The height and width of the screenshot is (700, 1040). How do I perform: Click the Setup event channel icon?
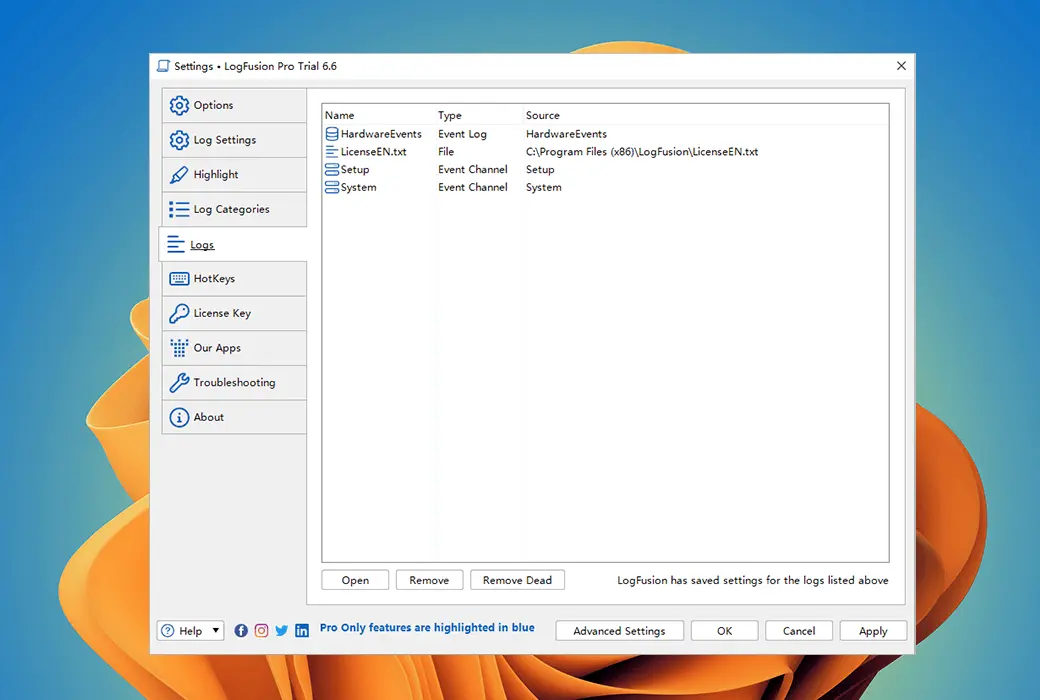coord(332,169)
